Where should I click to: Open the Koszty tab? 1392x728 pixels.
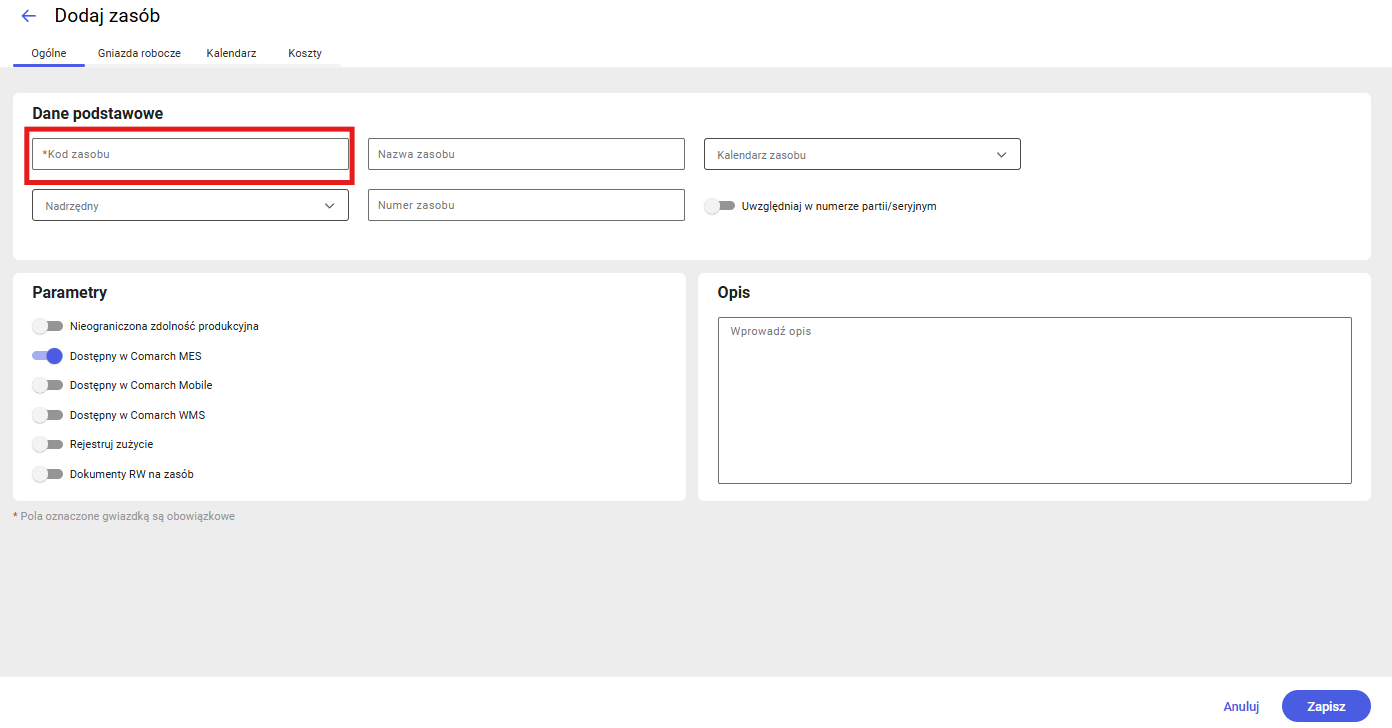pyautogui.click(x=305, y=53)
